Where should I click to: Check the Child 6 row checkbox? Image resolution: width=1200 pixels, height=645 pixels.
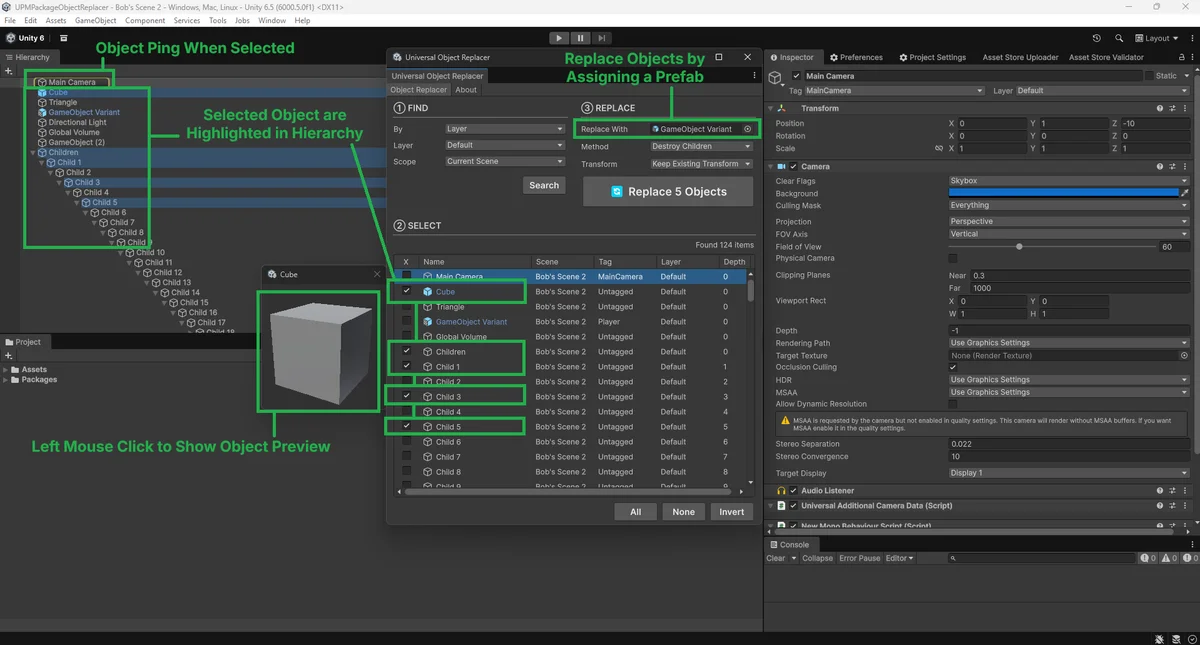(406, 442)
